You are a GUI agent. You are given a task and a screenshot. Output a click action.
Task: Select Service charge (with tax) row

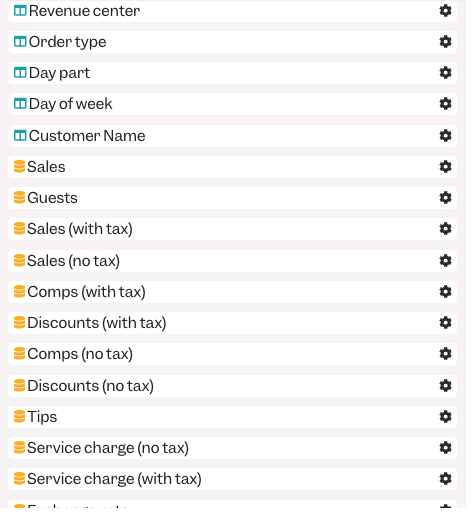coord(232,479)
